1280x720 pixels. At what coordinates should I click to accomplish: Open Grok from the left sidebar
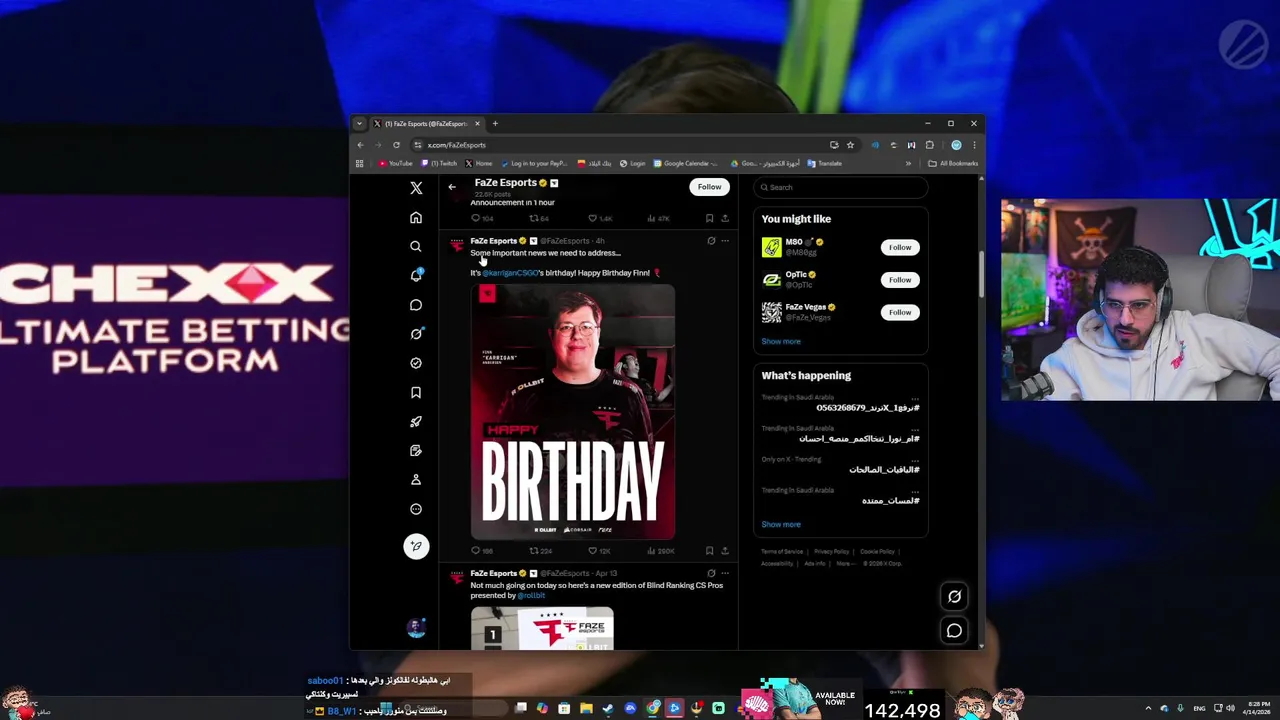coord(416,334)
